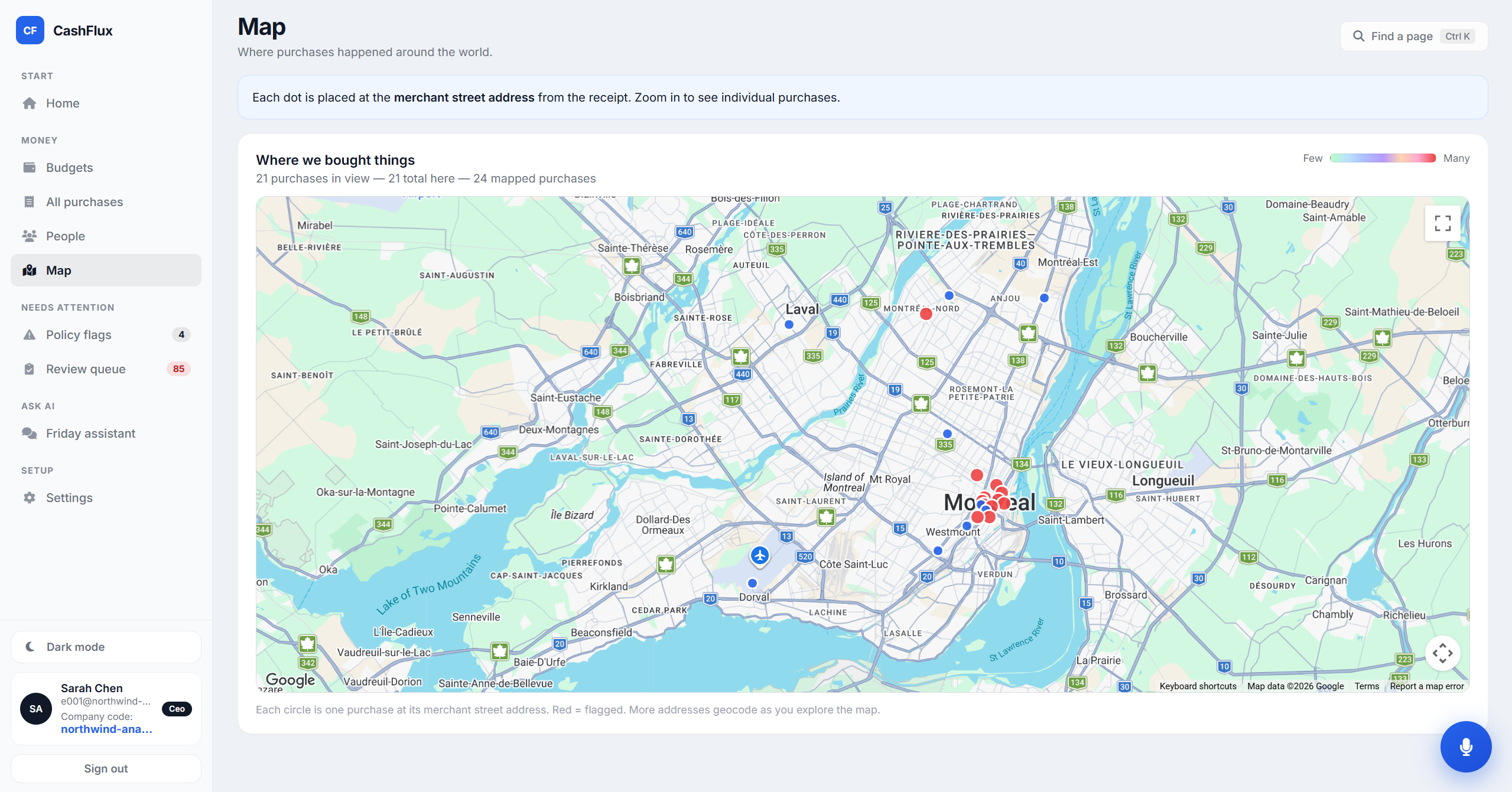Activate the blue microphone voice button
This screenshot has width=1512, height=792.
(x=1465, y=747)
